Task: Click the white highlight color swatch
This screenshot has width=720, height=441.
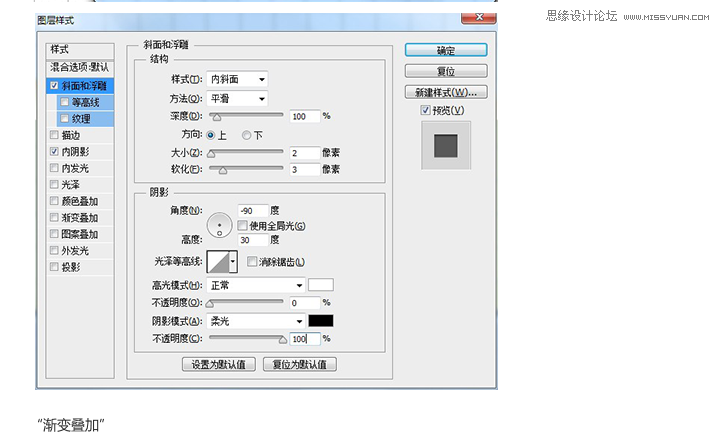Action: [321, 285]
